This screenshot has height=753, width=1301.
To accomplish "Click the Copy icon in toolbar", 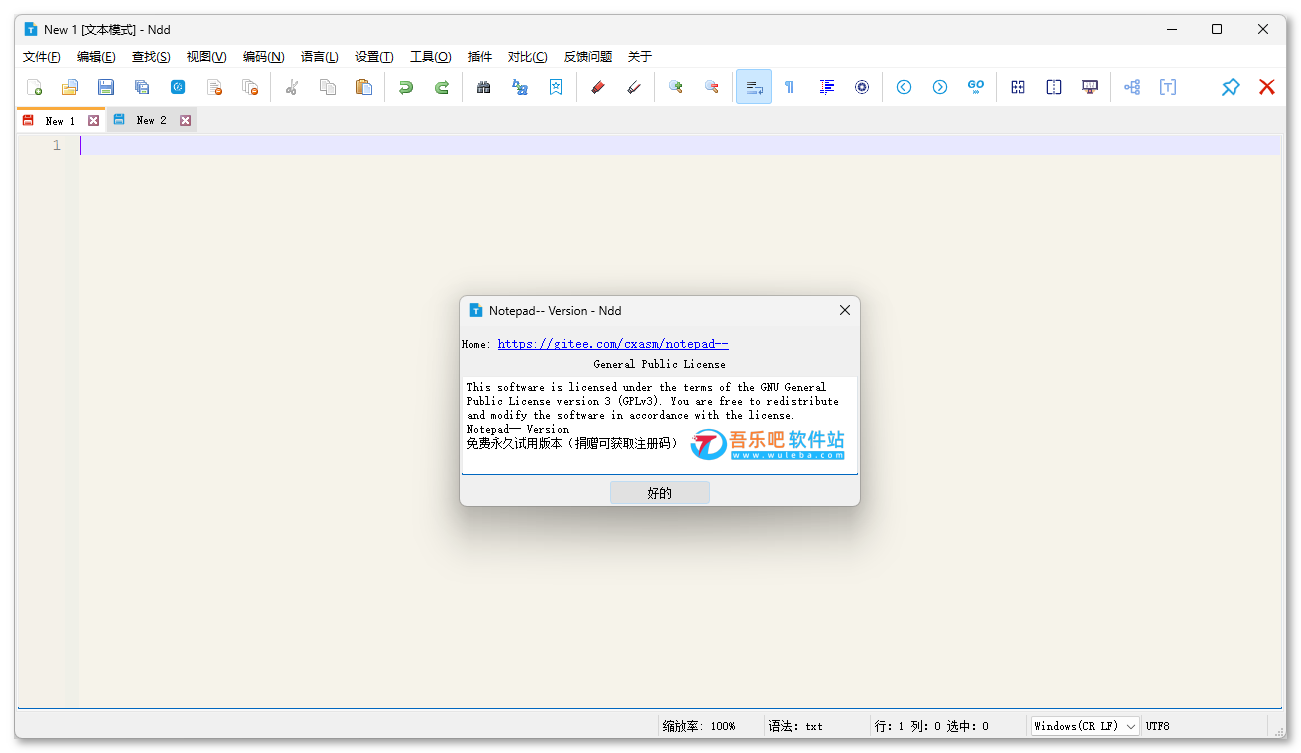I will tap(328, 87).
